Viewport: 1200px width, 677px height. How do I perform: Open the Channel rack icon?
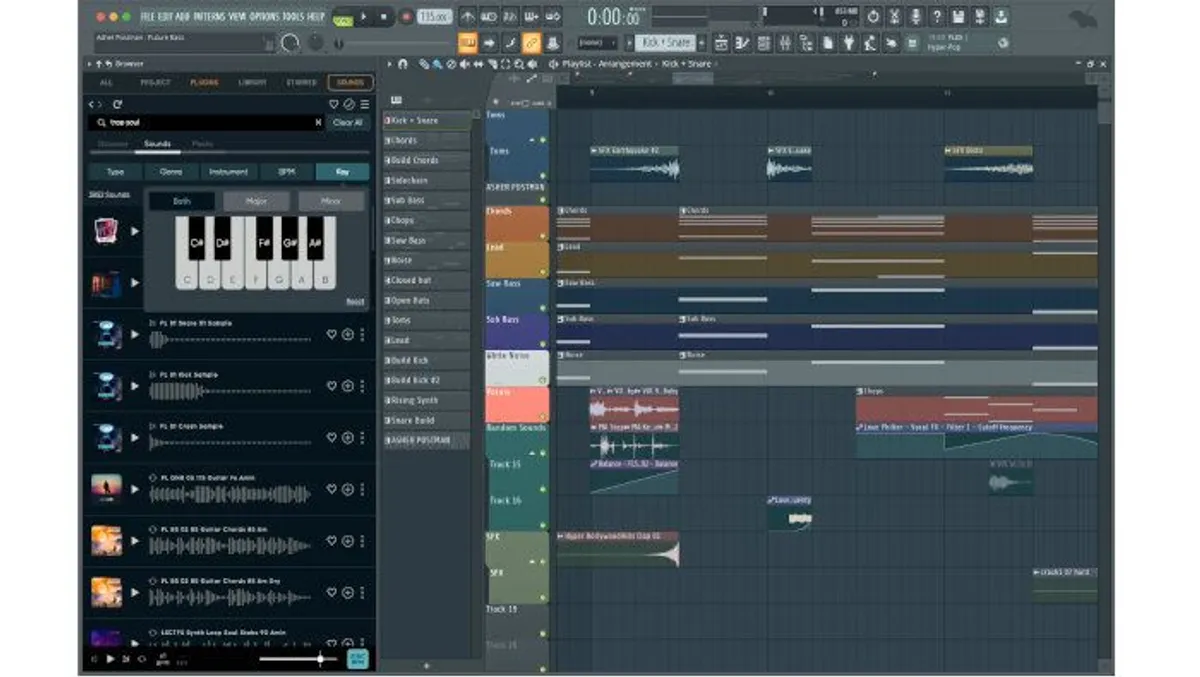click(x=764, y=41)
